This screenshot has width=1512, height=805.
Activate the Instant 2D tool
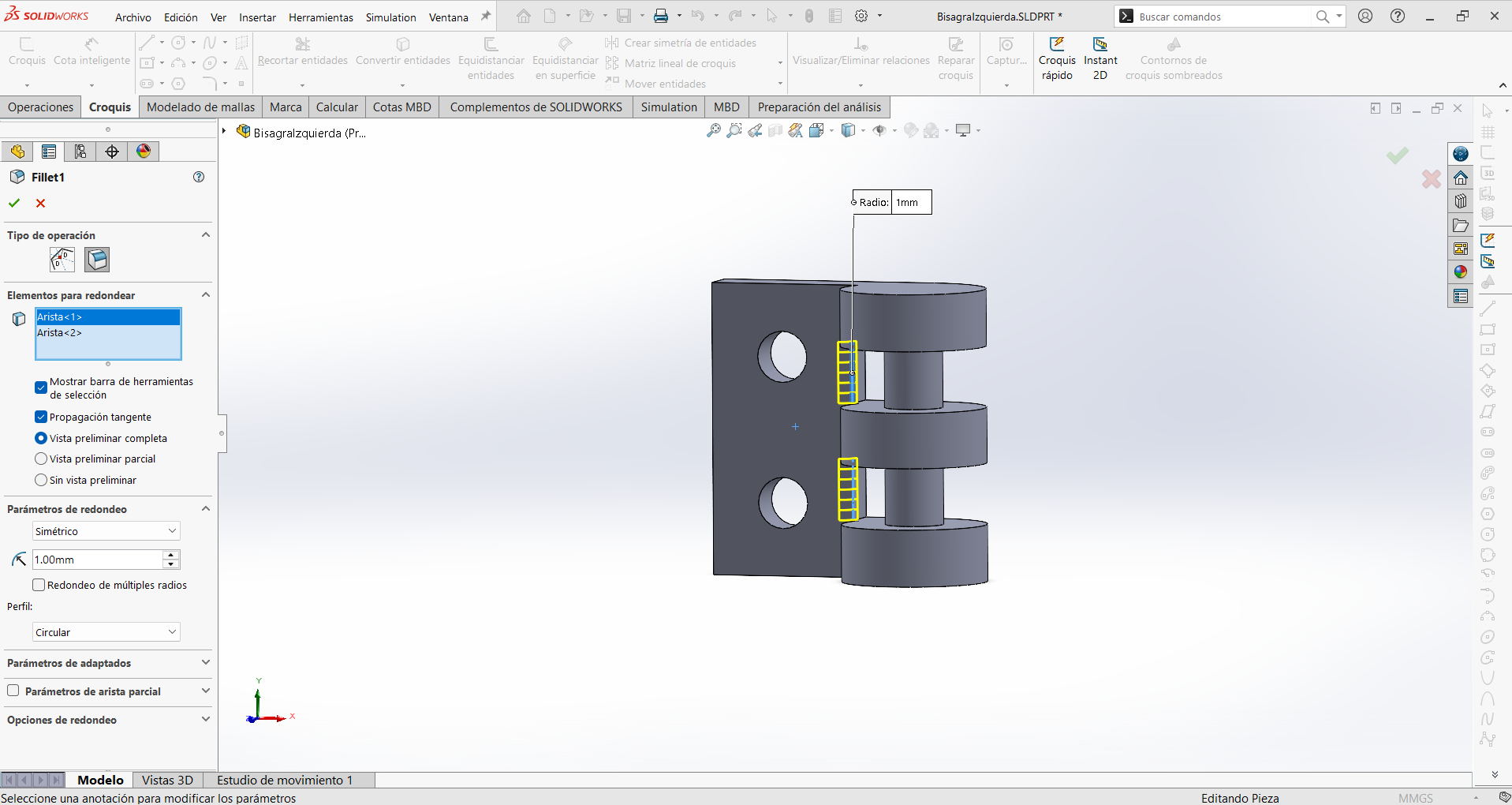pos(1100,59)
